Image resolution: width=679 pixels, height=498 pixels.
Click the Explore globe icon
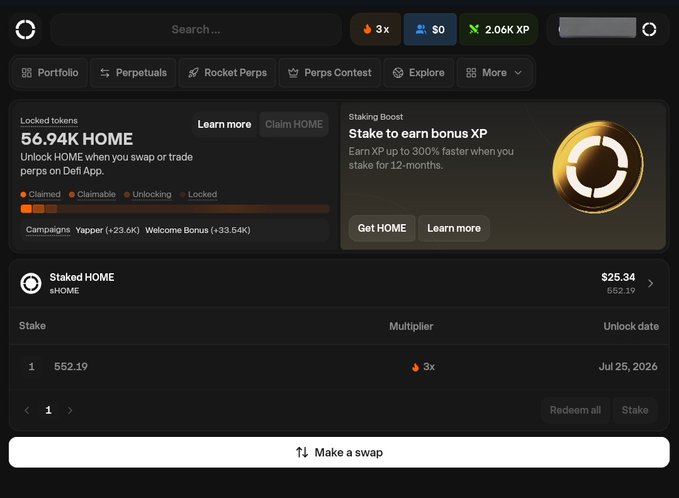[x=398, y=73]
